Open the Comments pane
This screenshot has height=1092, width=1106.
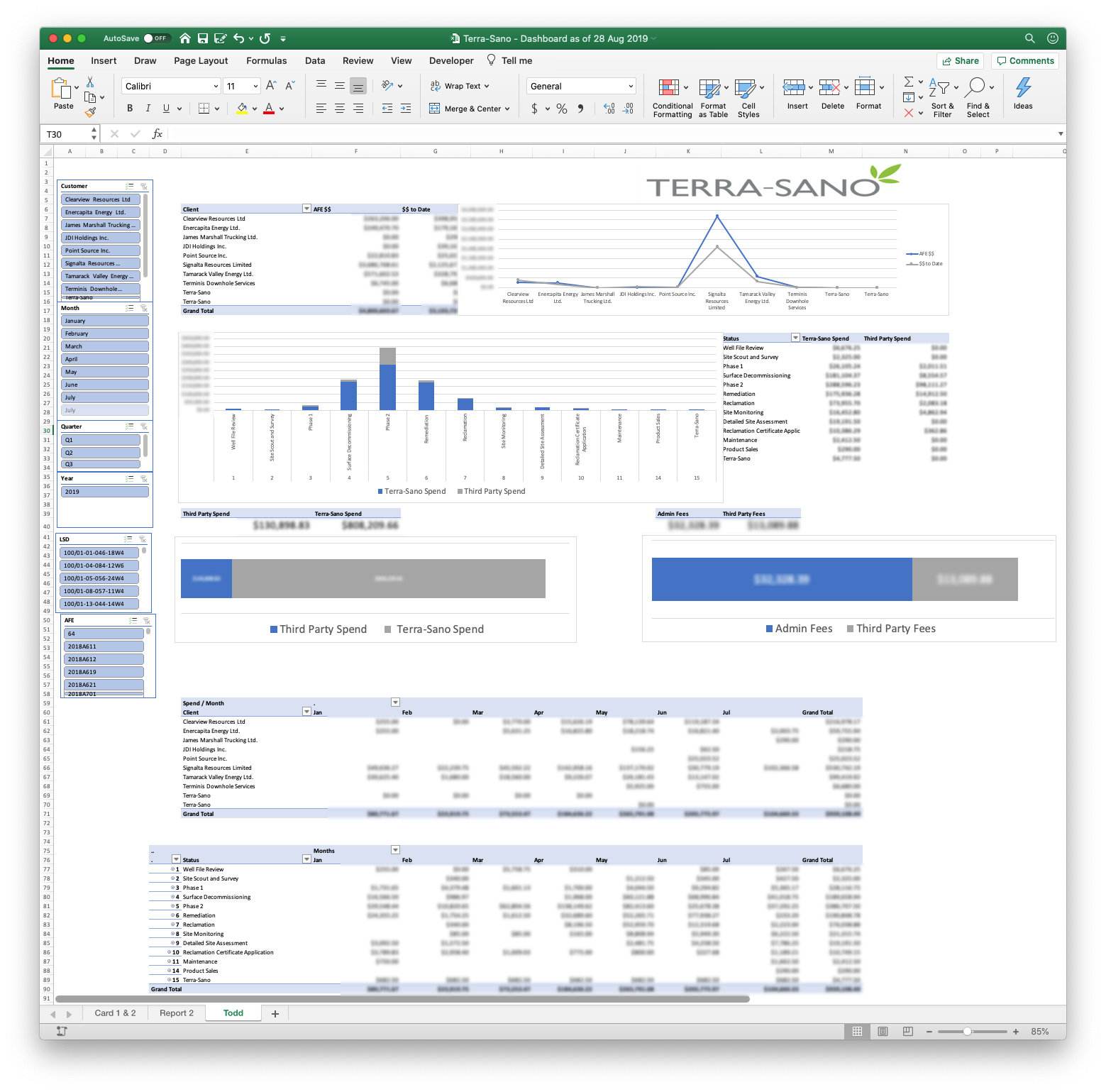1025,61
